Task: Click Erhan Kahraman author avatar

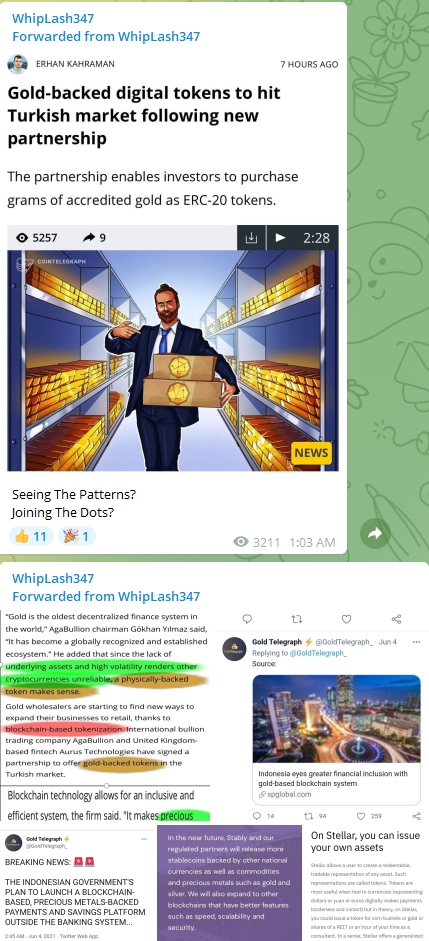Action: 17,64
